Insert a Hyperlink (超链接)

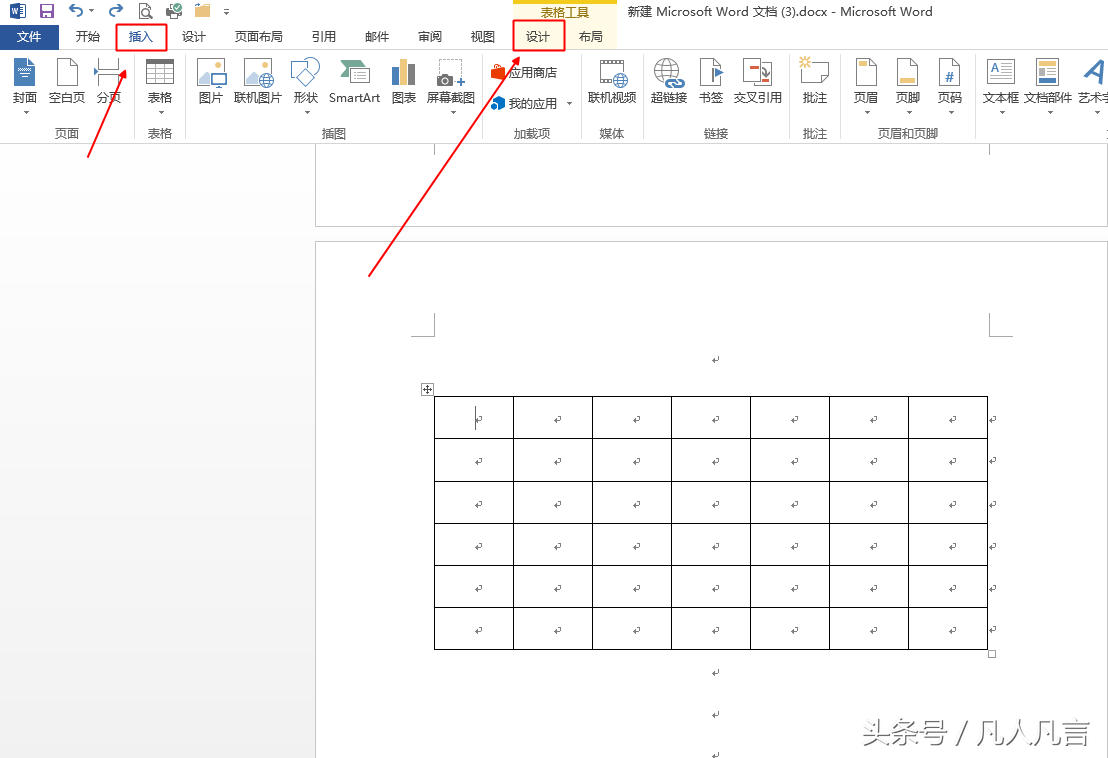click(x=668, y=81)
